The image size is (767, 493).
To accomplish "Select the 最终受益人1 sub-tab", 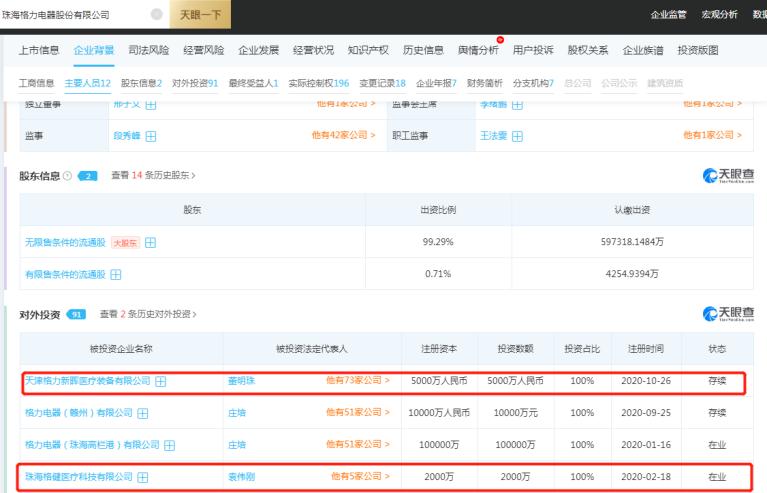I will [253, 83].
